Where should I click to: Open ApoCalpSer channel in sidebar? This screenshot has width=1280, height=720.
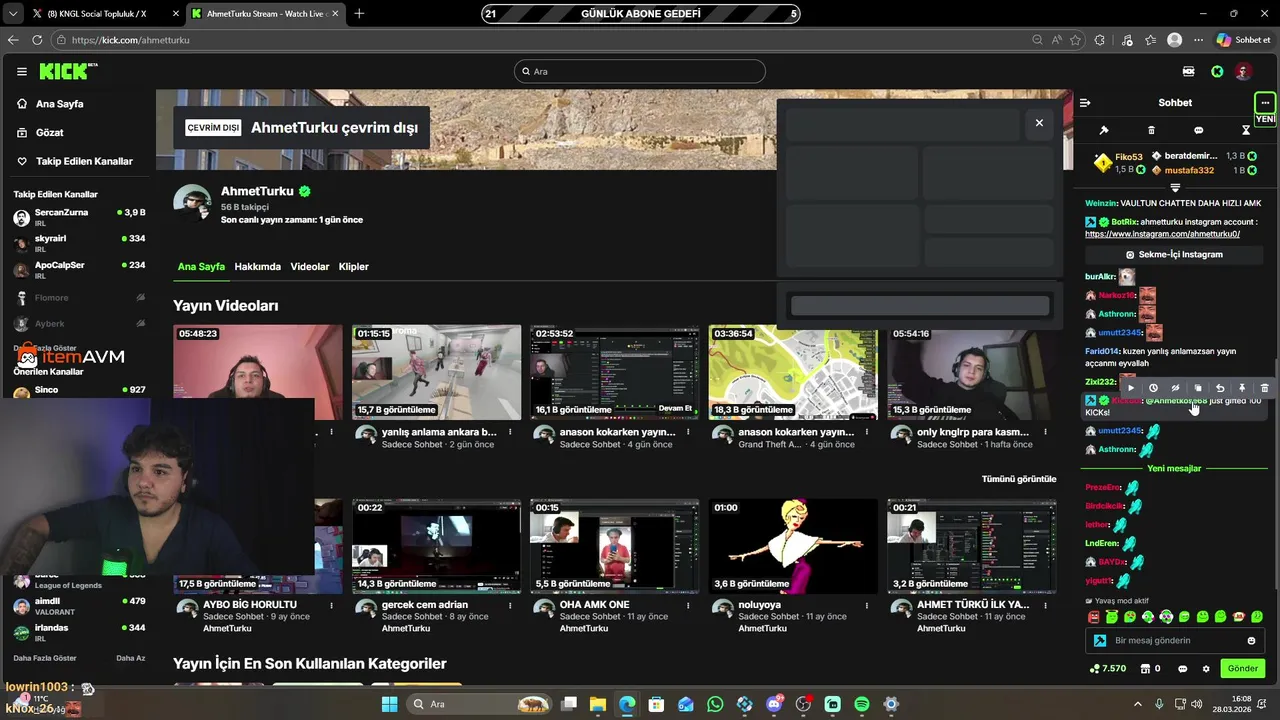point(78,270)
